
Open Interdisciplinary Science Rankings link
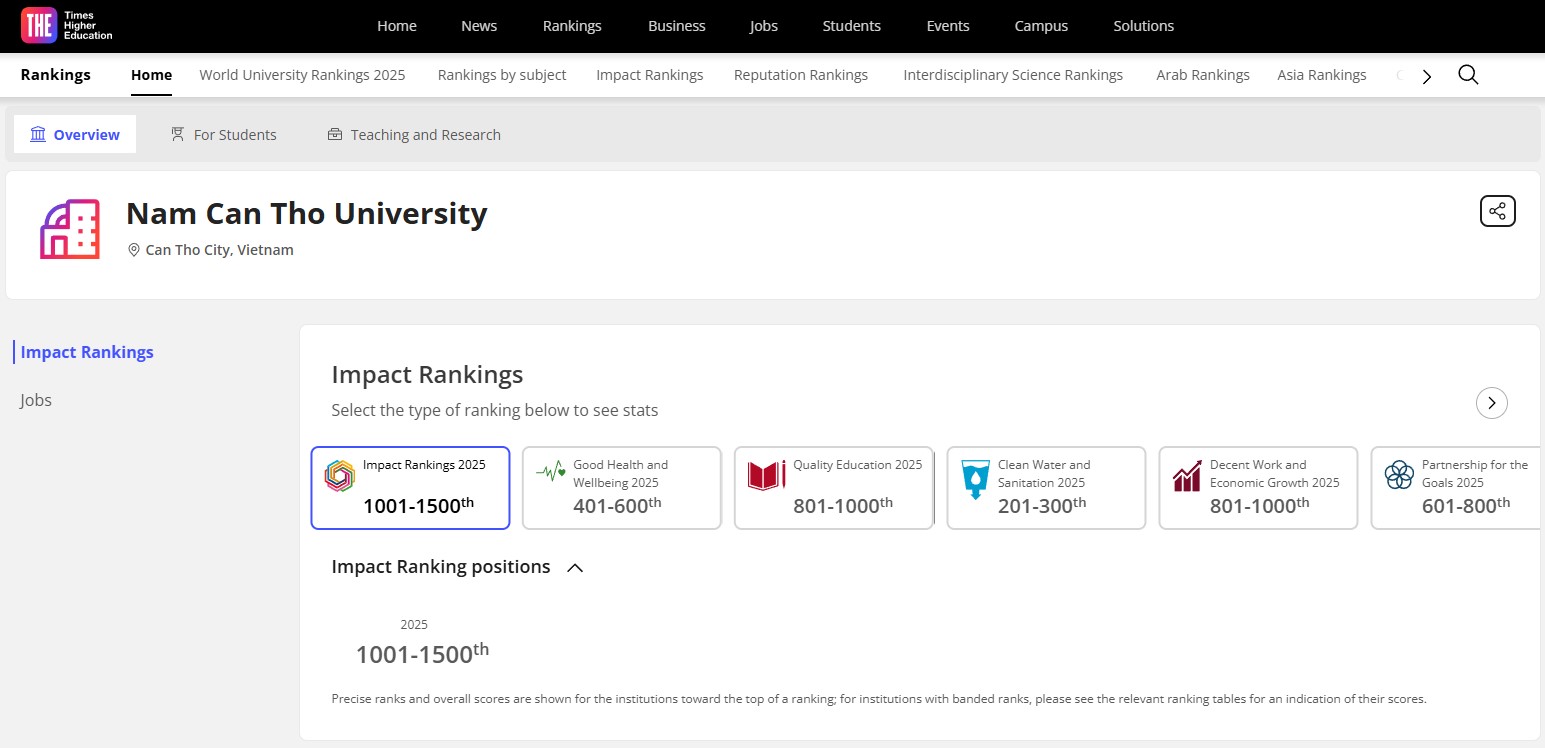click(x=1013, y=75)
